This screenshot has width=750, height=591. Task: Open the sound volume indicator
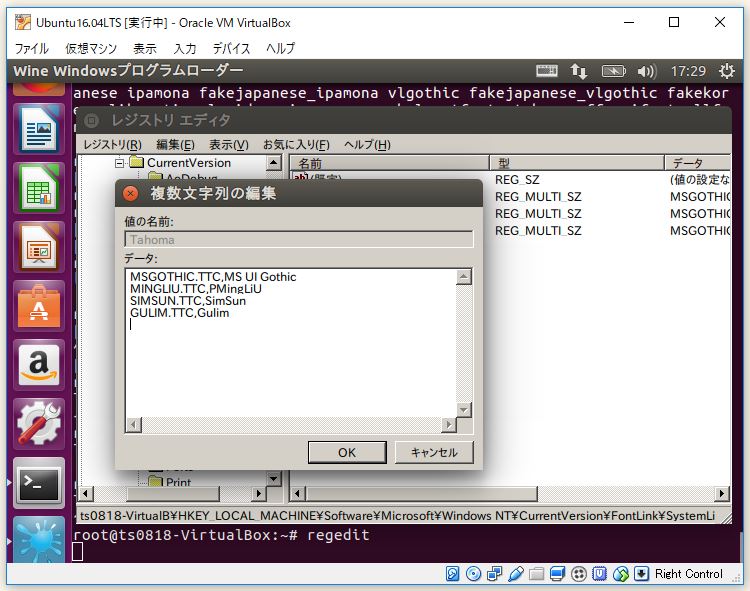(x=647, y=71)
